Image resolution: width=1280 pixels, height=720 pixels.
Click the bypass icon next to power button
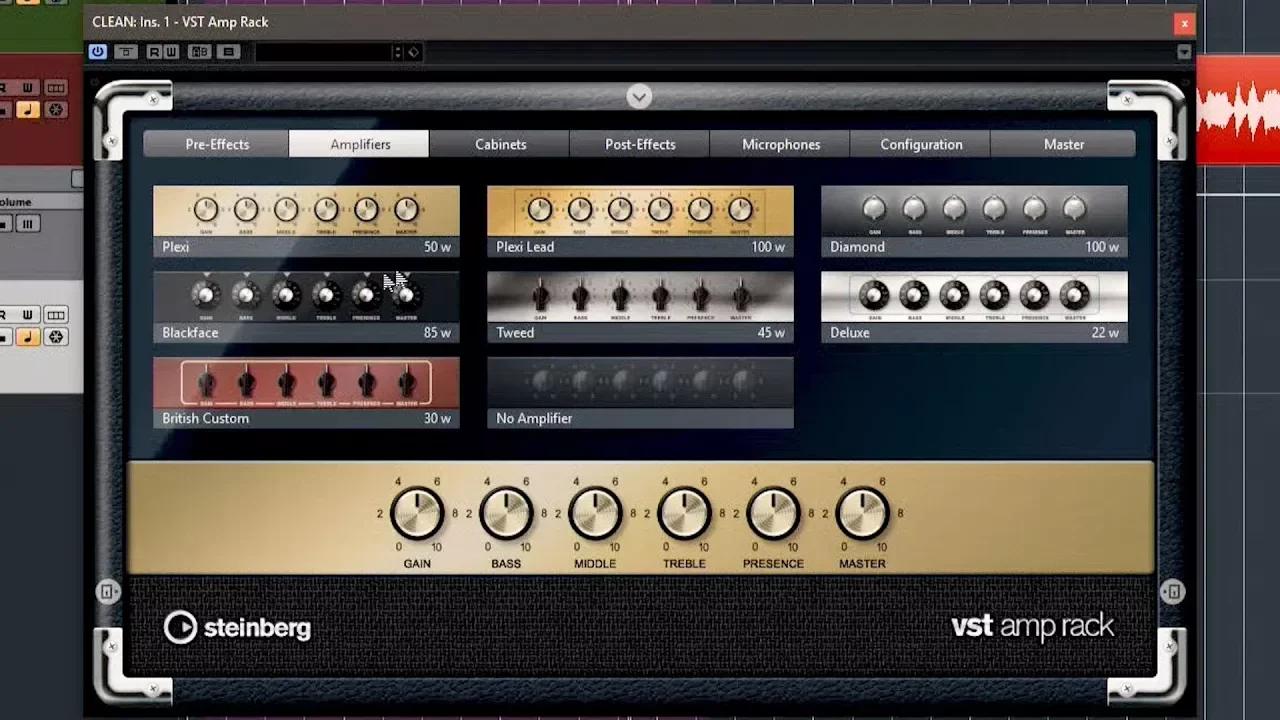pyautogui.click(x=125, y=52)
